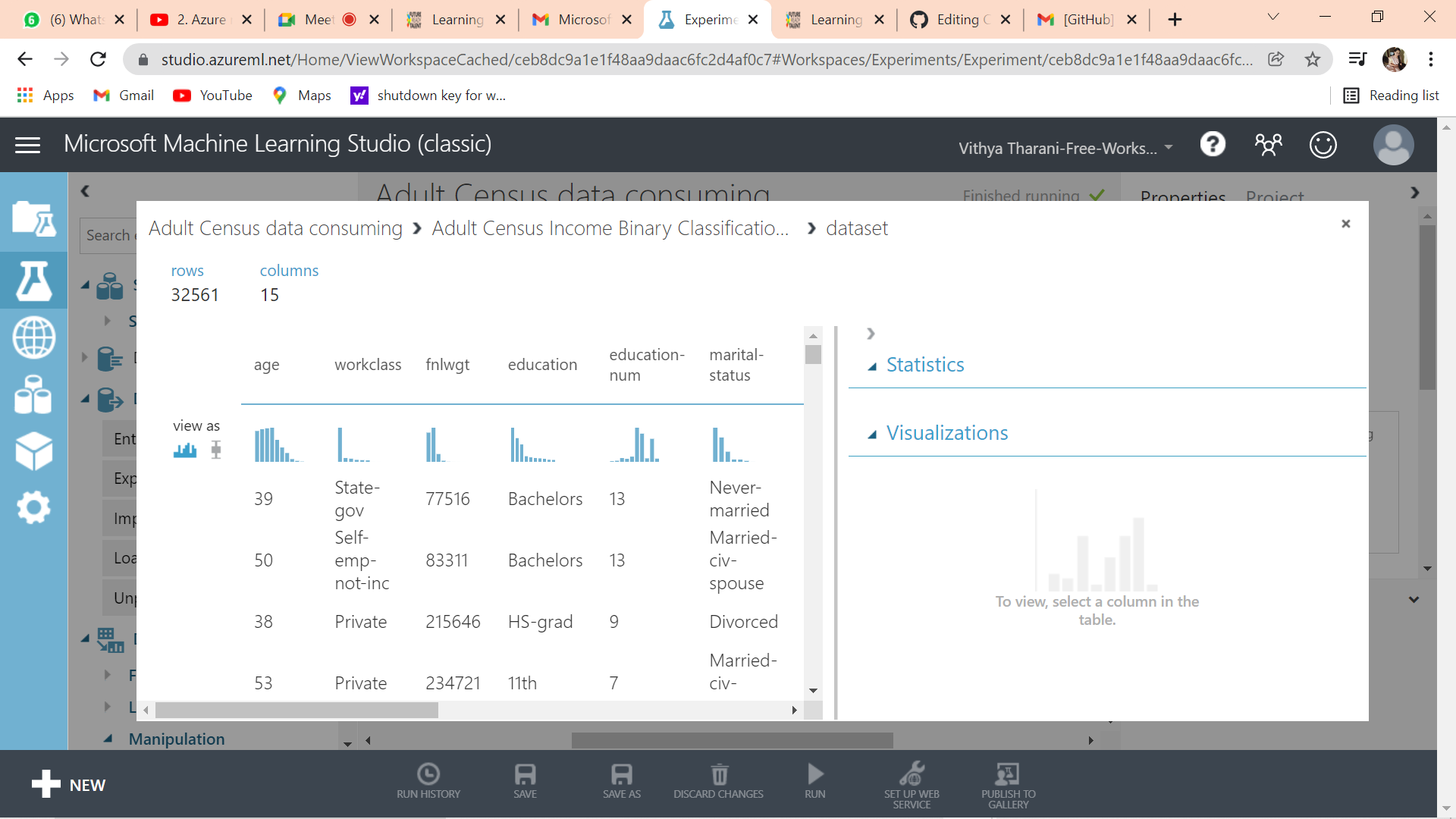Toggle the help question mark icon
The height and width of the screenshot is (819, 1456).
pyautogui.click(x=1213, y=144)
